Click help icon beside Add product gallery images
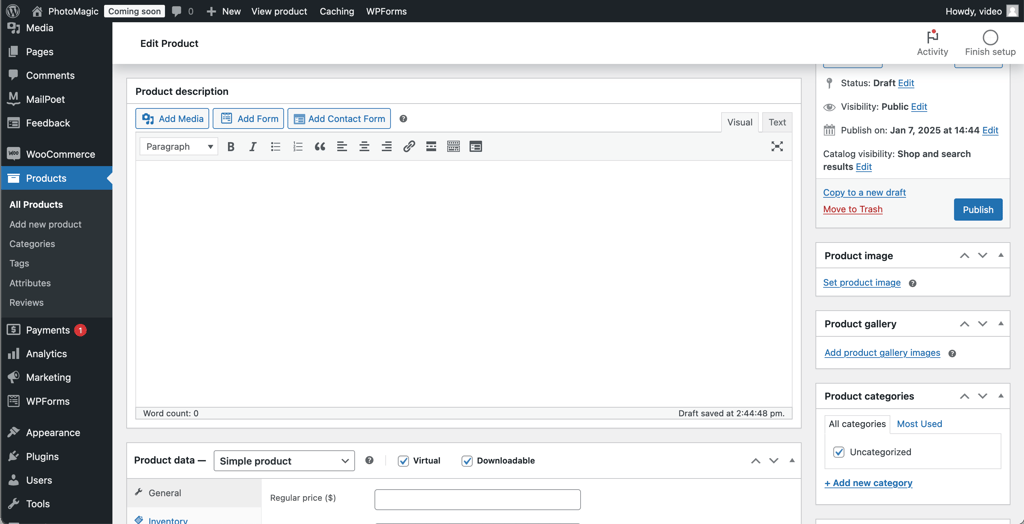The image size is (1024, 524). [952, 353]
